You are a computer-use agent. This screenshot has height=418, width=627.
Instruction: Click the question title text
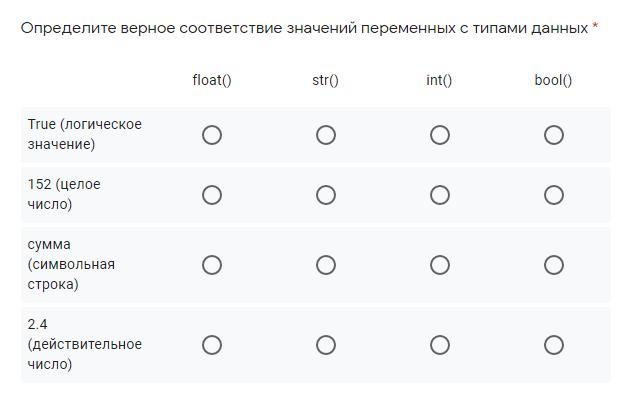[x=304, y=28]
